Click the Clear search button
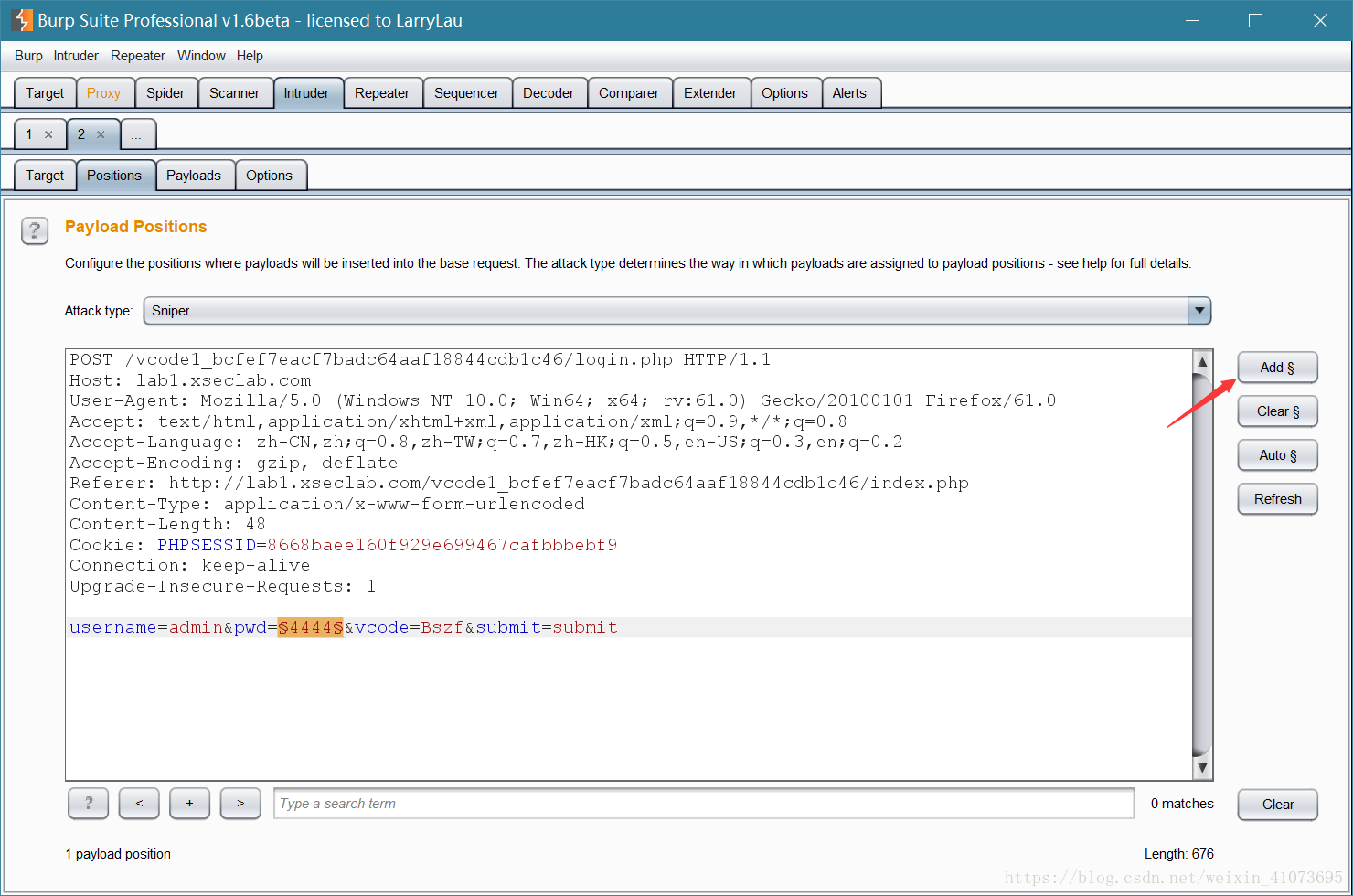Image resolution: width=1353 pixels, height=896 pixels. point(1277,805)
